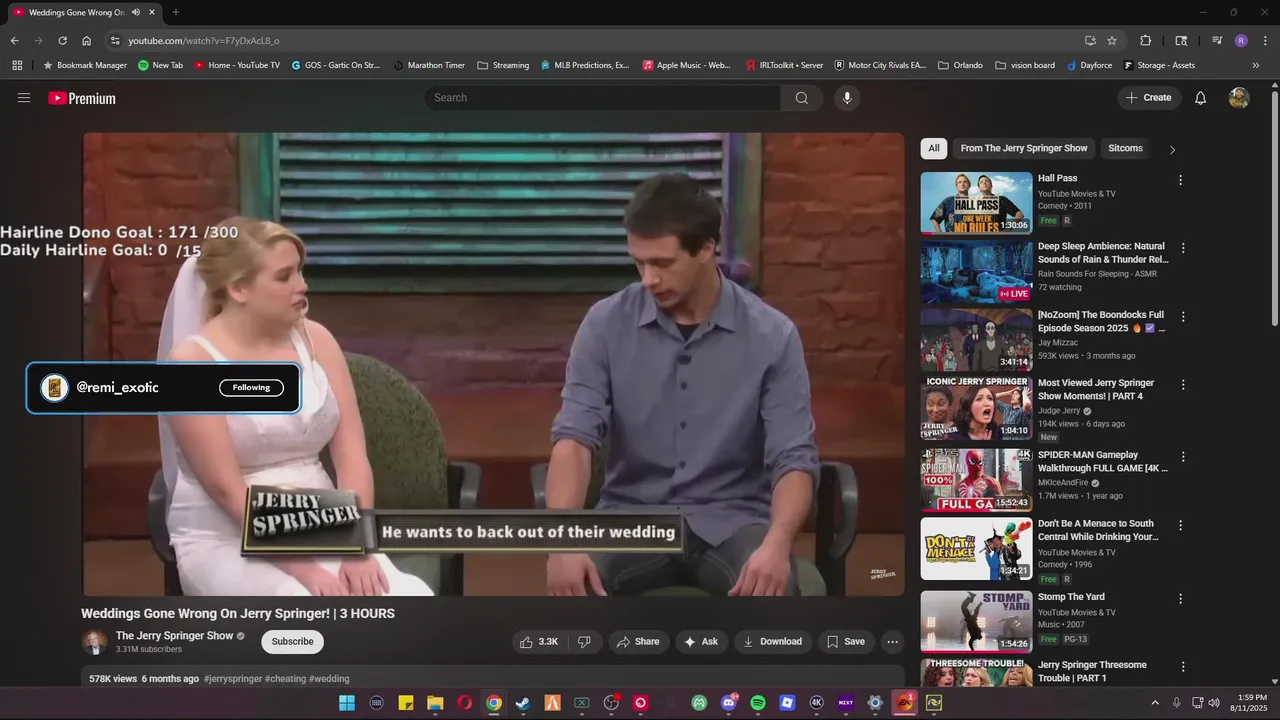Open the Streaming bookmarks folder

click(503, 65)
